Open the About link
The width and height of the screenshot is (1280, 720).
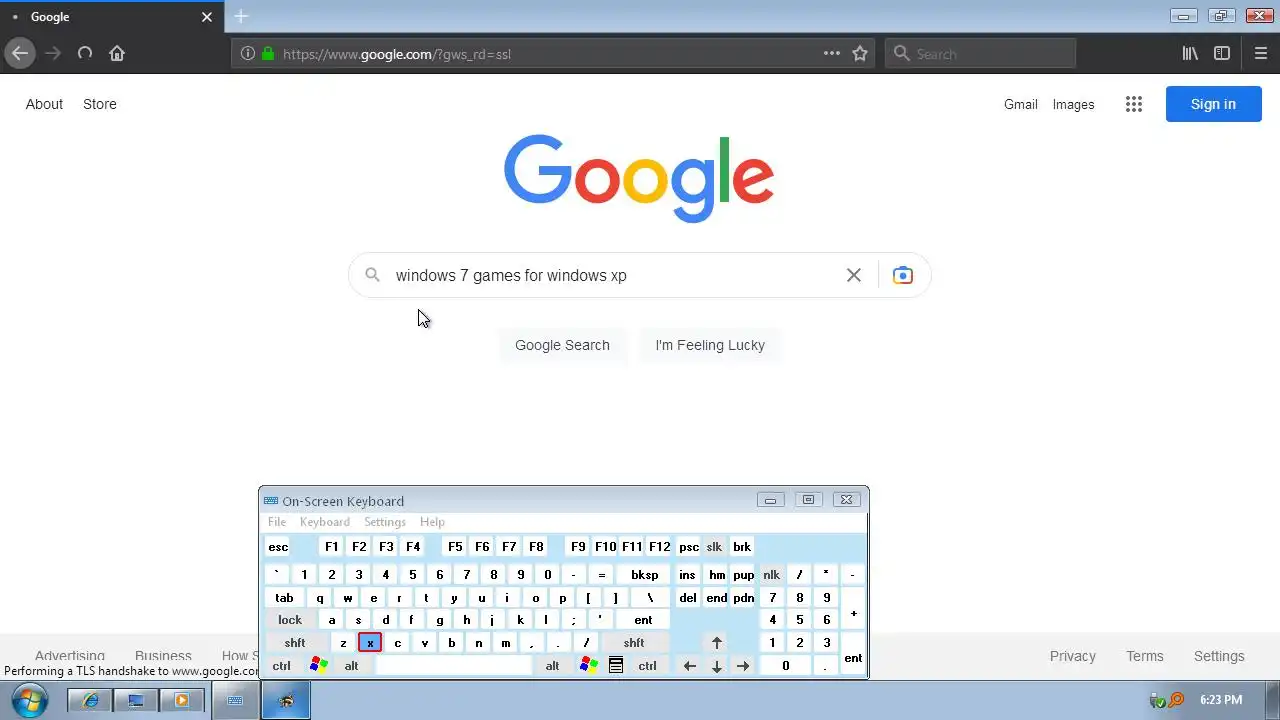pyautogui.click(x=44, y=104)
